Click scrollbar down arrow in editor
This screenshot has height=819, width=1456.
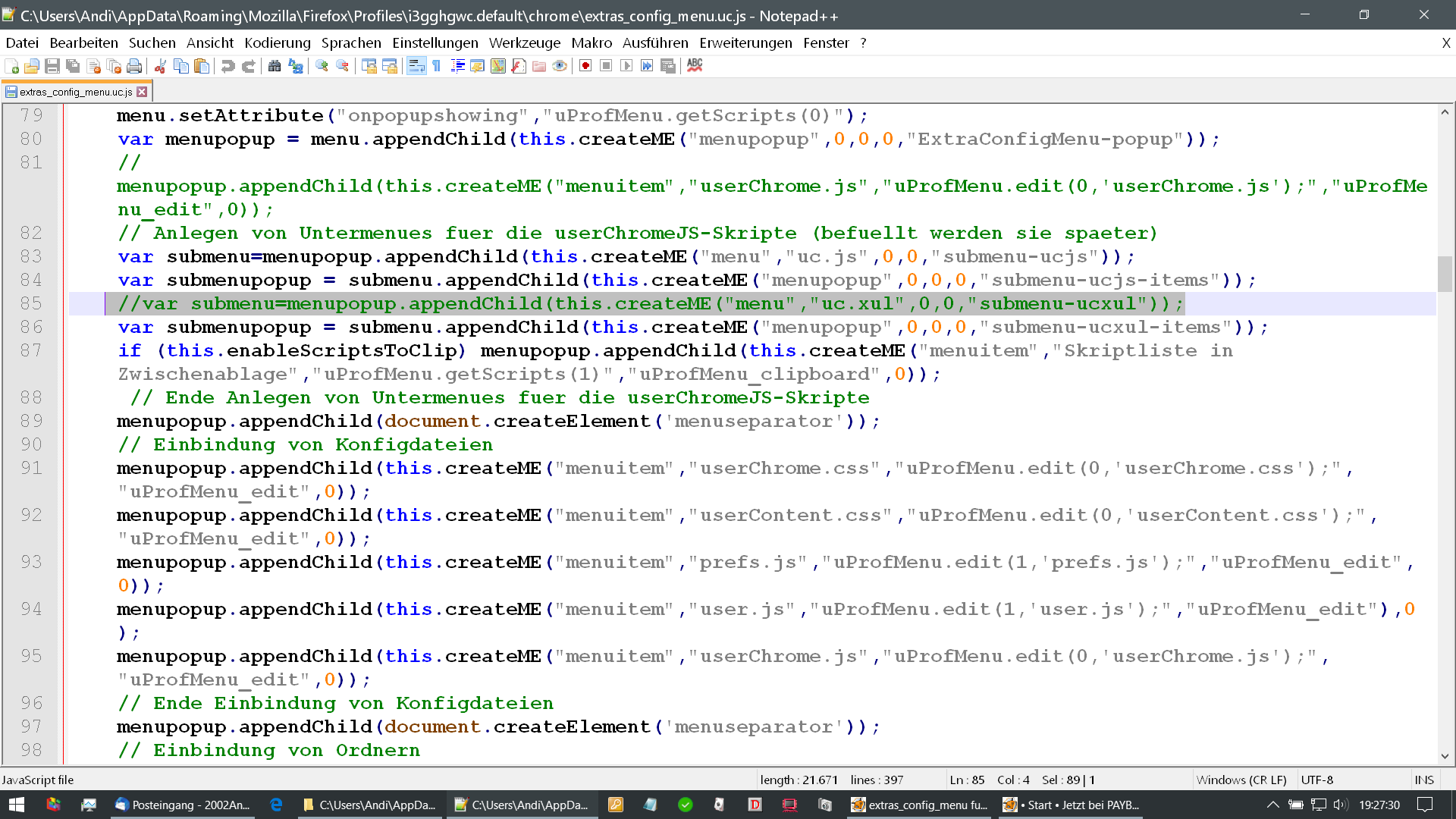tap(1445, 756)
